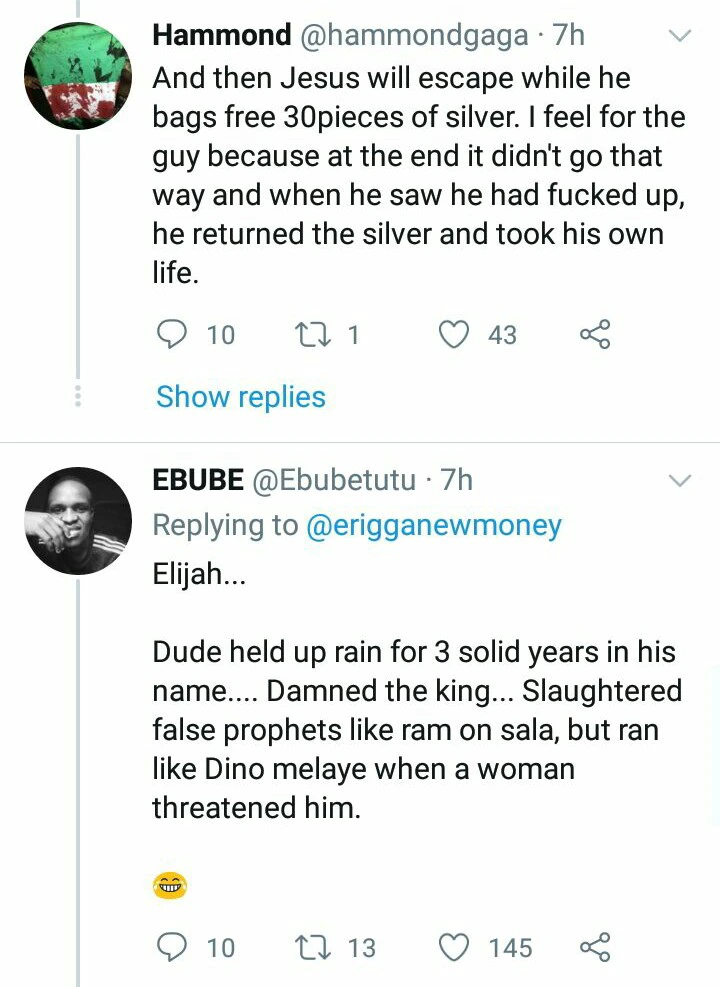
Task: Open EBUBE's profile picture
Action: (77, 520)
